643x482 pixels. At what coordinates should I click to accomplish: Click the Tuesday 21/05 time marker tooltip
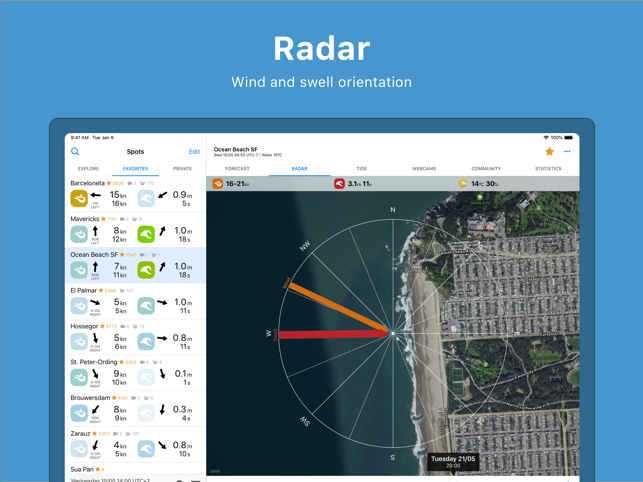coord(453,461)
